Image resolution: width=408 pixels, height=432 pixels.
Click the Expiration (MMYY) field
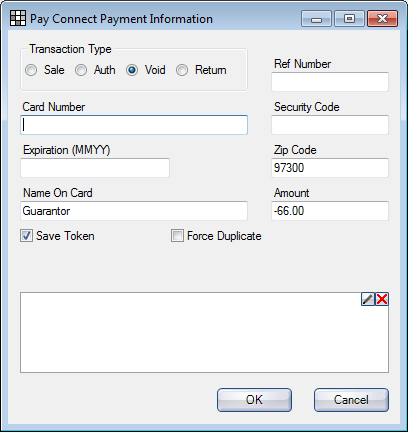95,168
